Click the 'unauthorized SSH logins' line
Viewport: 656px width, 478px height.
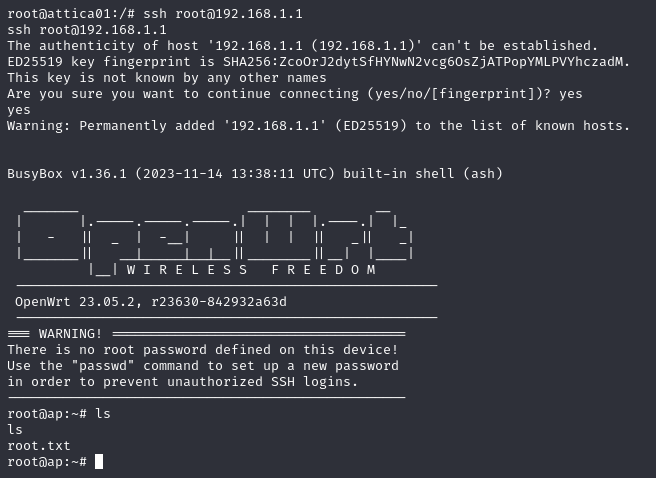tap(182, 381)
